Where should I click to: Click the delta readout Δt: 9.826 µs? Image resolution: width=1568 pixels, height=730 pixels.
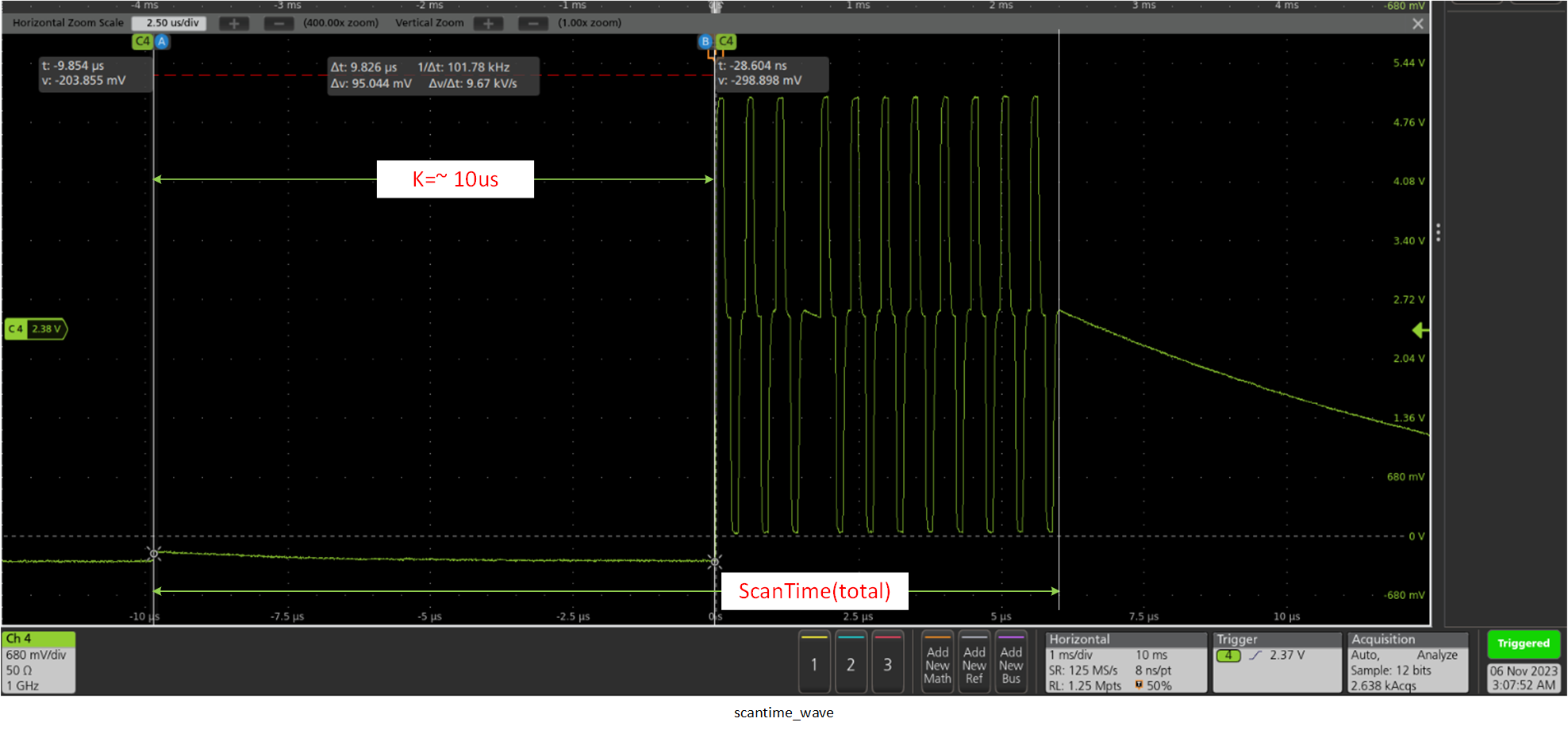coord(363,67)
